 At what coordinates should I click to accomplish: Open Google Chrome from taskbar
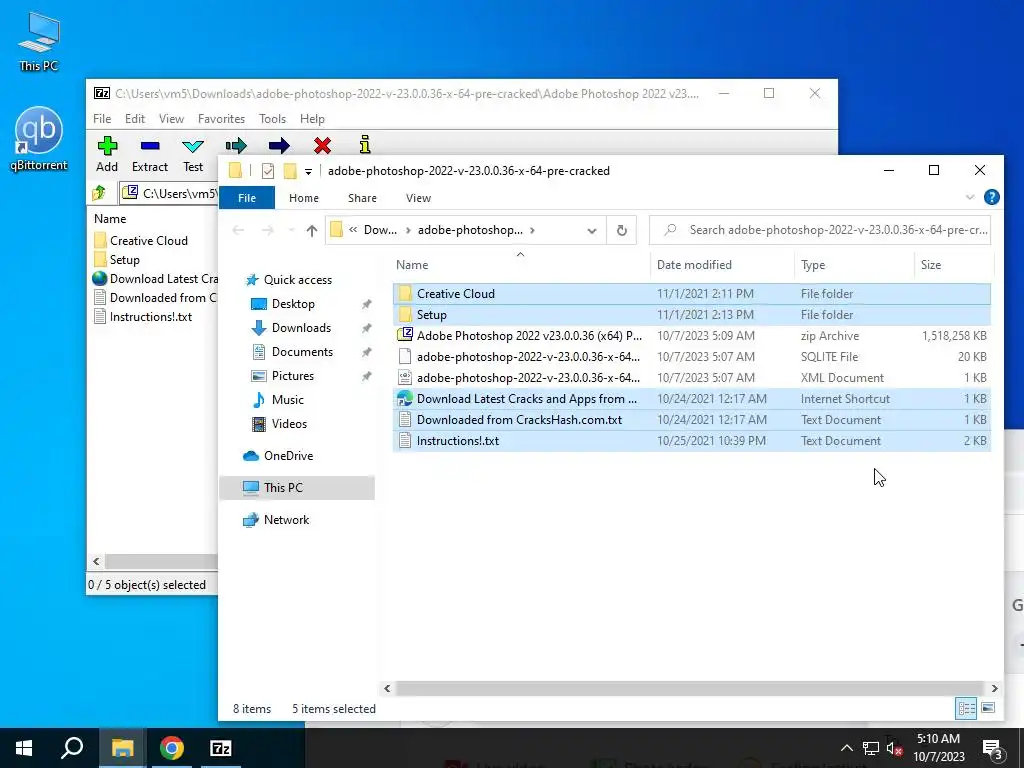tap(172, 748)
